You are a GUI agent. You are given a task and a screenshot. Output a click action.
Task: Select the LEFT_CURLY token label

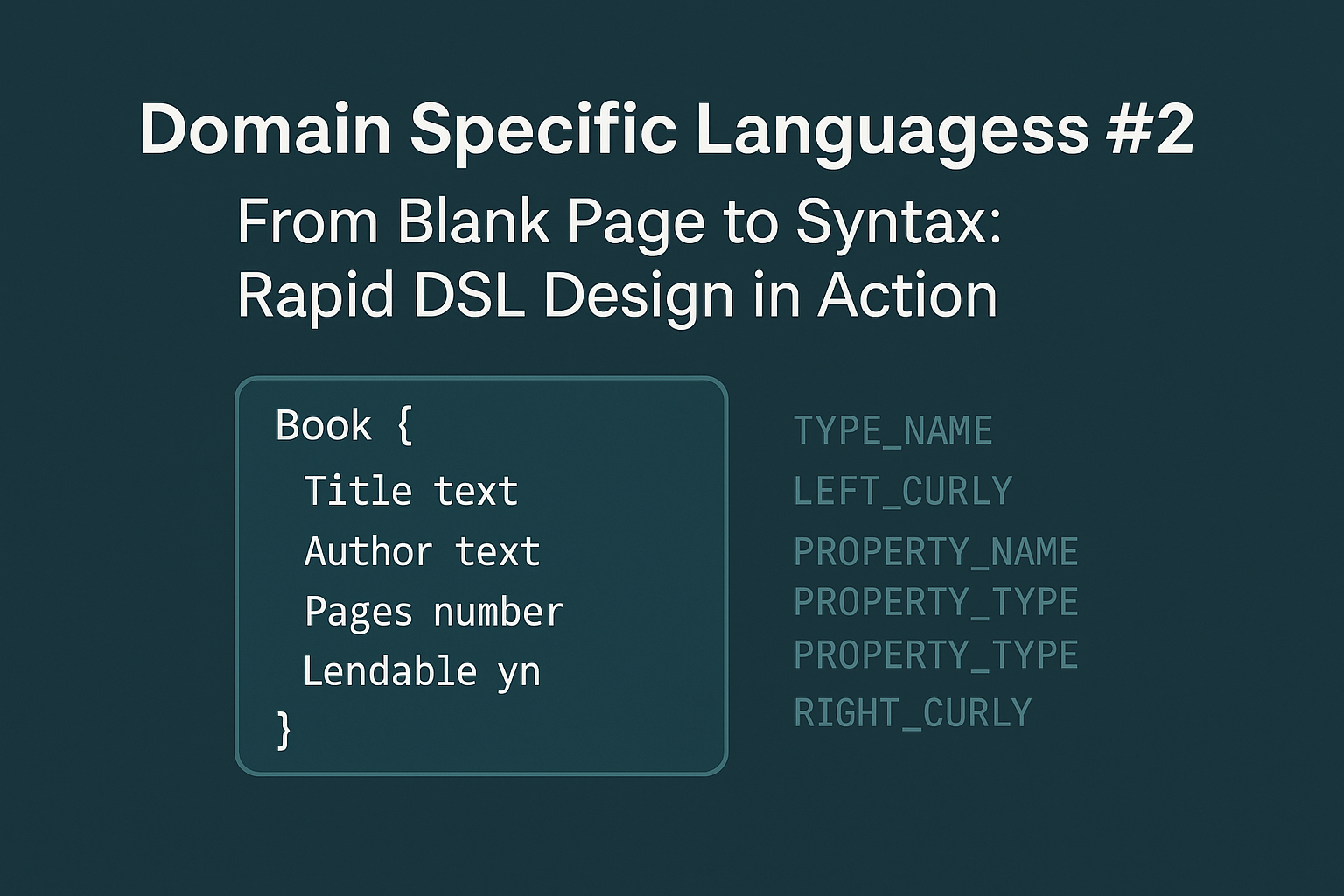[x=902, y=492]
